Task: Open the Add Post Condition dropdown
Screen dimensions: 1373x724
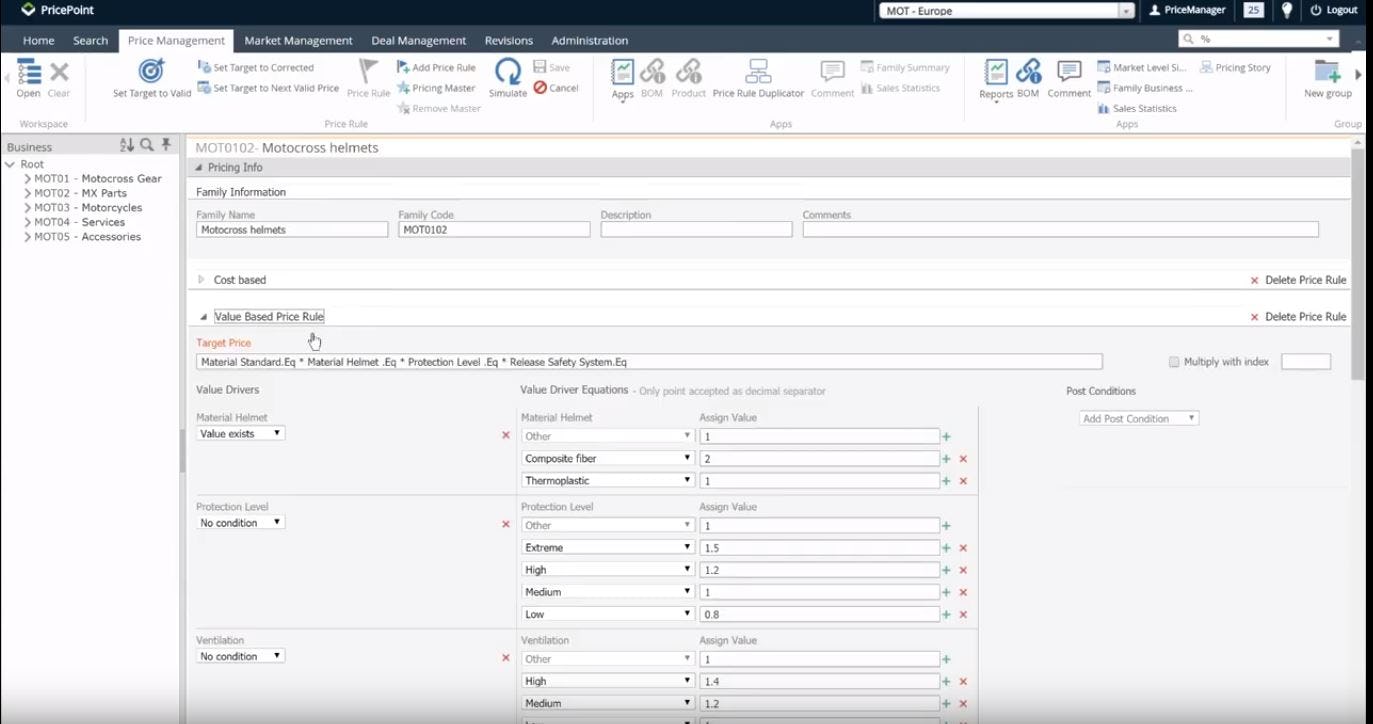Action: tap(1137, 418)
